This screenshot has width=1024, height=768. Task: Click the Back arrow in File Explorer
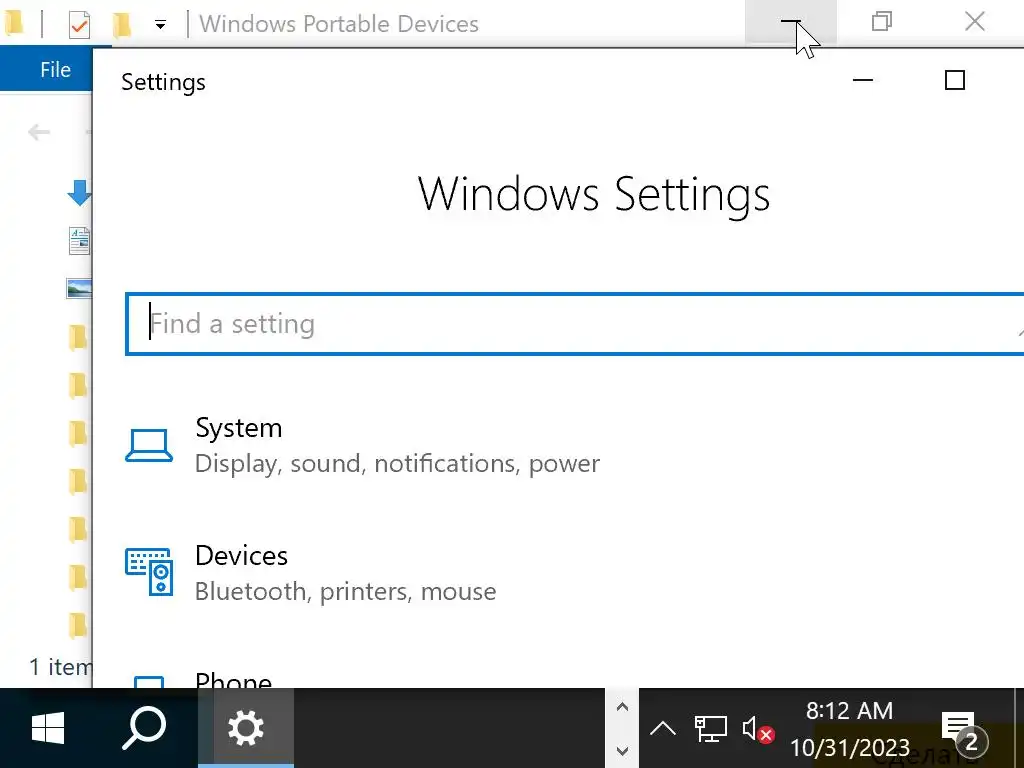pyautogui.click(x=39, y=132)
